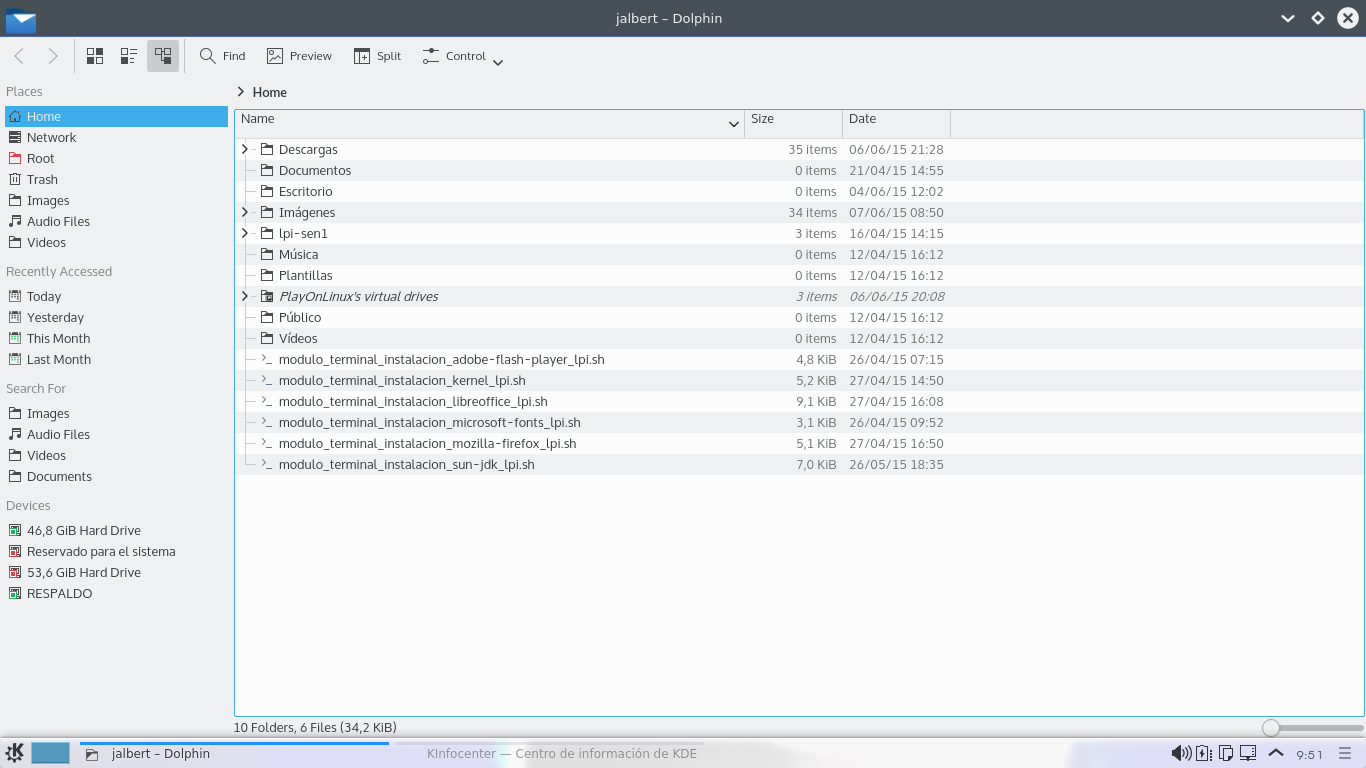The height and width of the screenshot is (768, 1366).
Task: Expand the Imágenes folder
Action: tap(245, 212)
